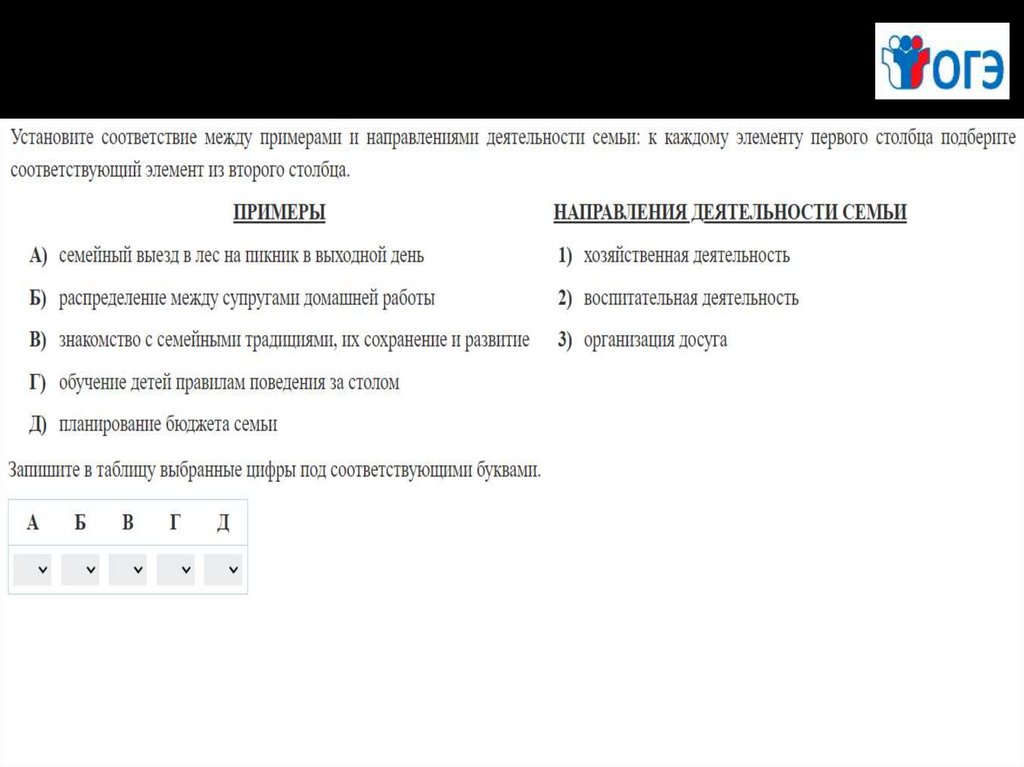1024x767 pixels.
Task: Click example Б about distributing housework
Action: (x=232, y=298)
